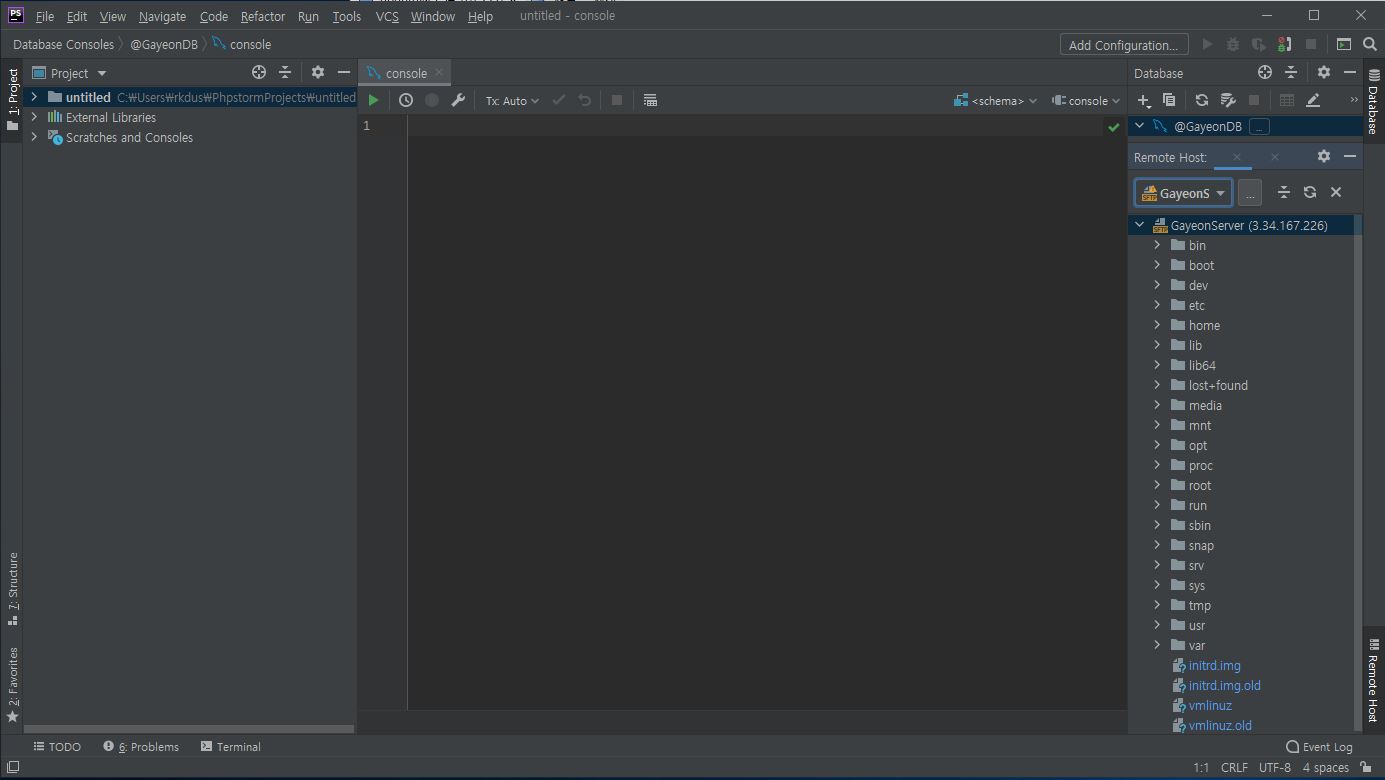Click the Add Configuration... button
Image resolution: width=1385 pixels, height=780 pixels.
tap(1123, 45)
